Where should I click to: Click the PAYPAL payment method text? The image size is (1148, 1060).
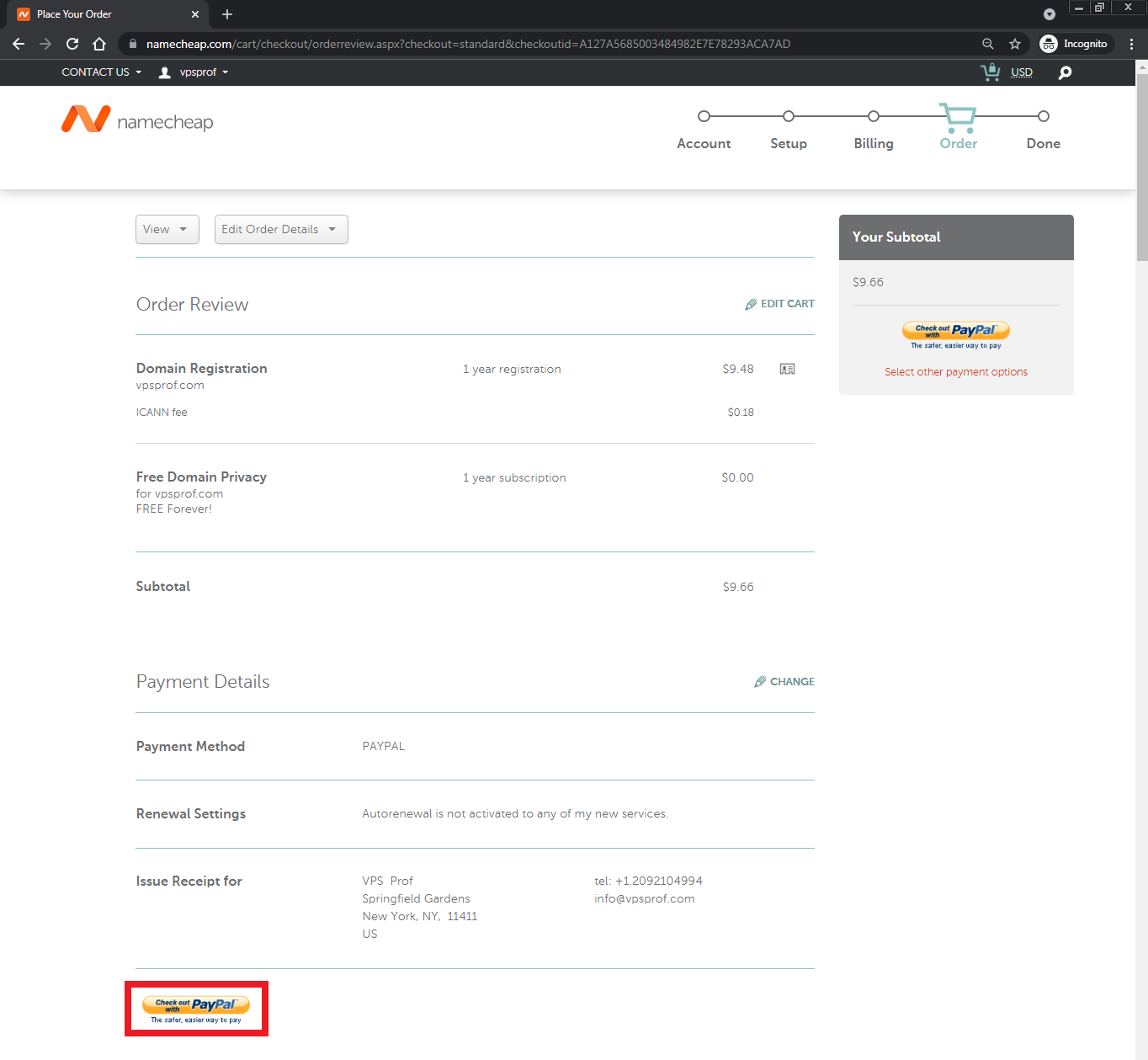pos(383,747)
